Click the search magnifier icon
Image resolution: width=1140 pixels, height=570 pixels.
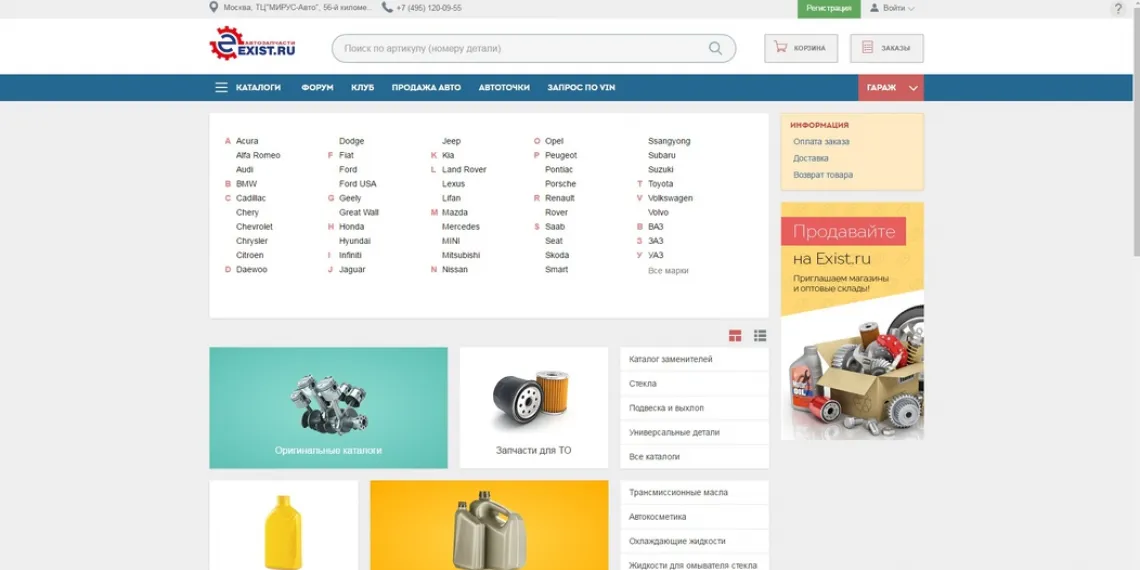click(715, 49)
